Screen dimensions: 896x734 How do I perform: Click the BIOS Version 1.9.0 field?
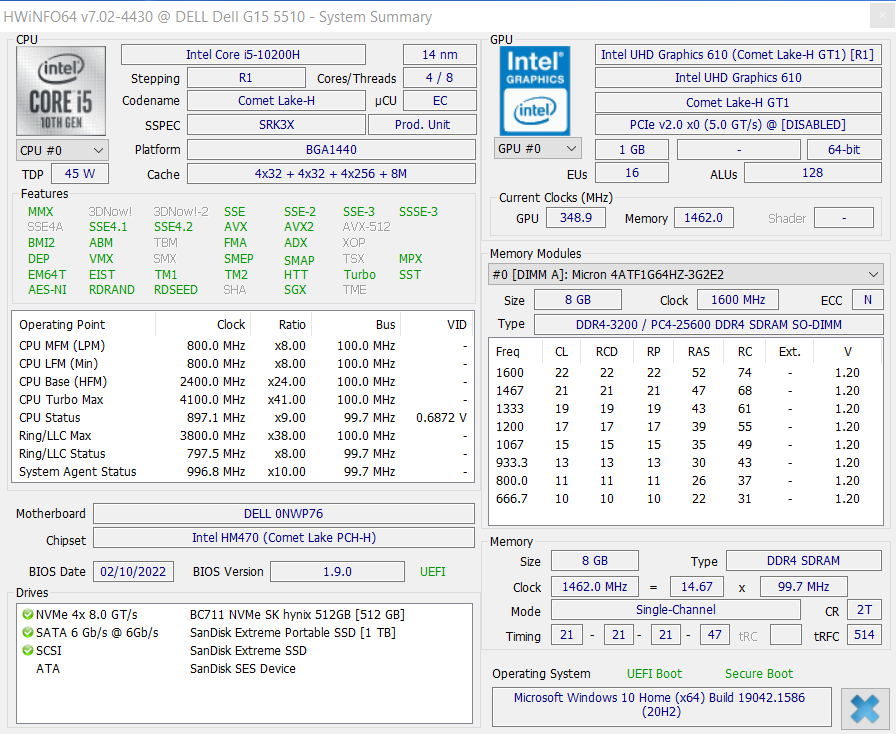pos(336,572)
